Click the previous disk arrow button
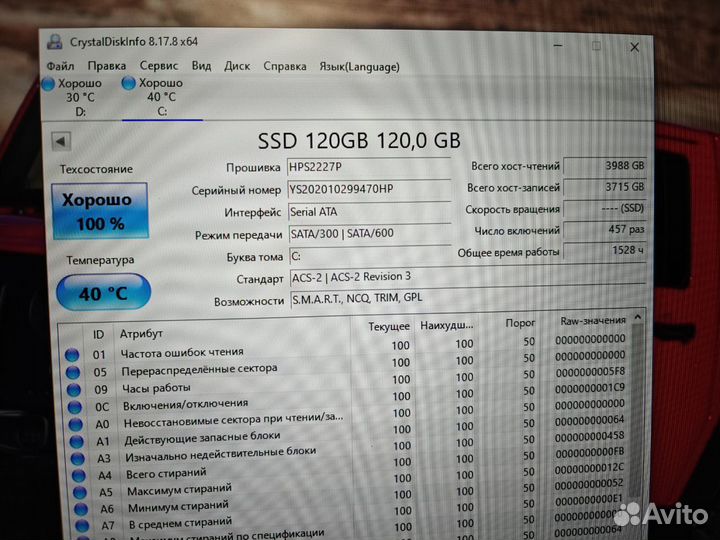720x540 pixels. [61, 141]
